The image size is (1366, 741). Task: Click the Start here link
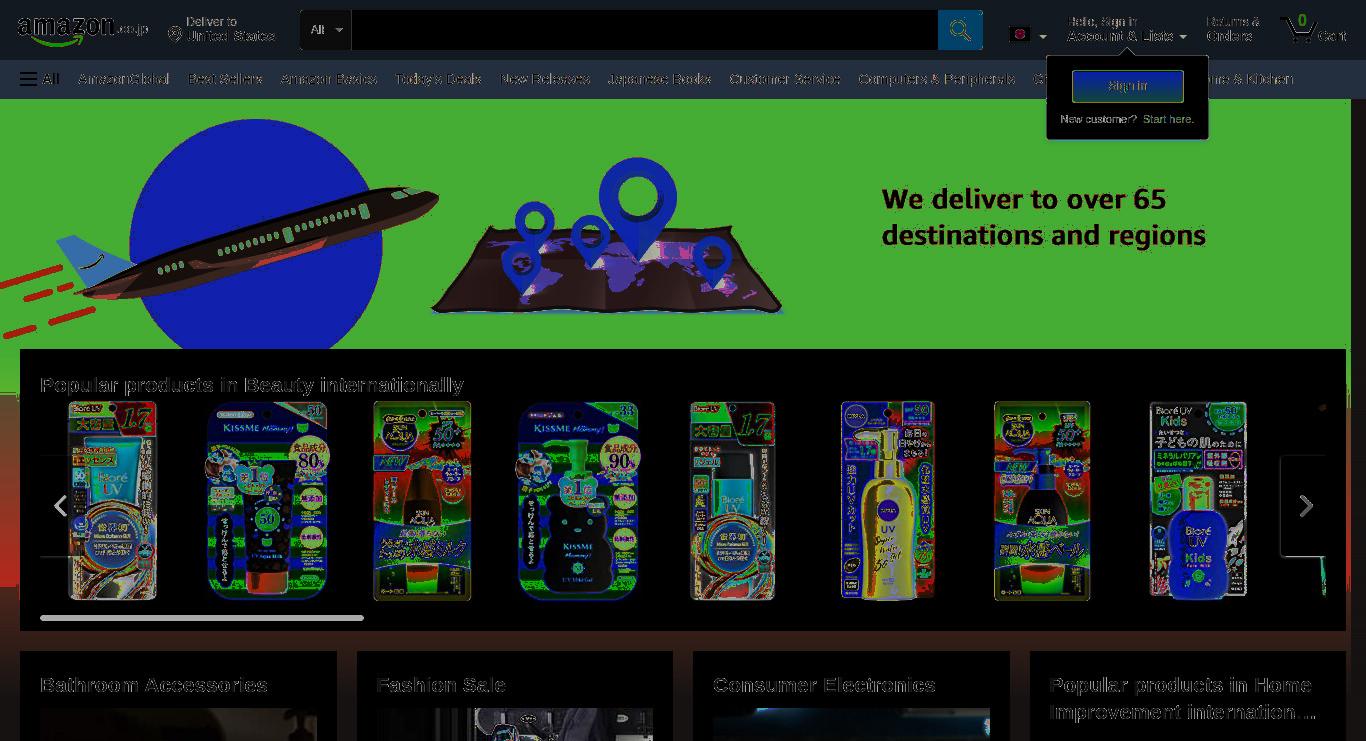pyautogui.click(x=1168, y=119)
